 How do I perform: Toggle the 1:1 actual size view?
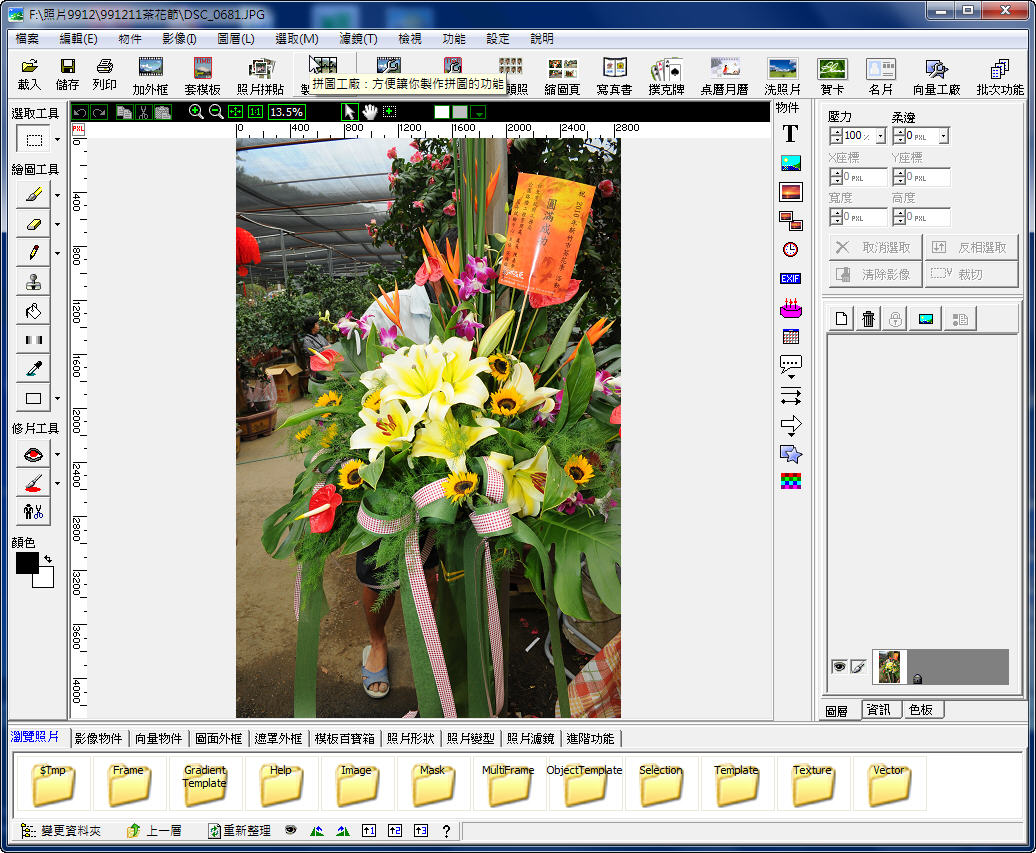[255, 112]
